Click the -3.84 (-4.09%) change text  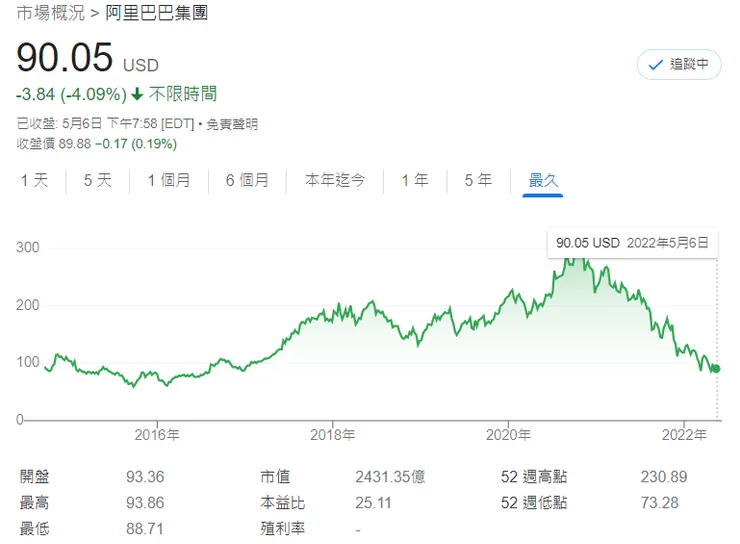(x=71, y=94)
